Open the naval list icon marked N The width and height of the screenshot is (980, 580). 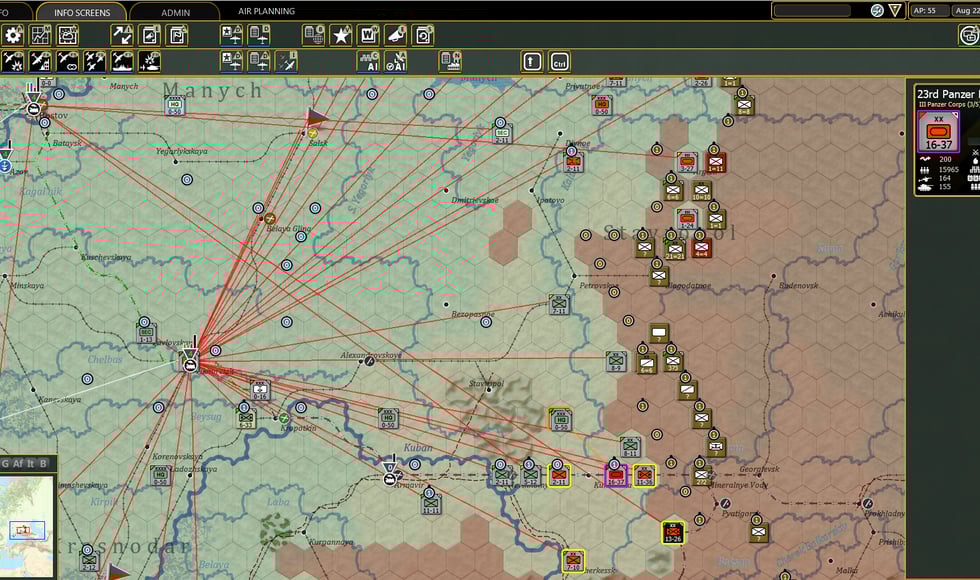coord(451,62)
